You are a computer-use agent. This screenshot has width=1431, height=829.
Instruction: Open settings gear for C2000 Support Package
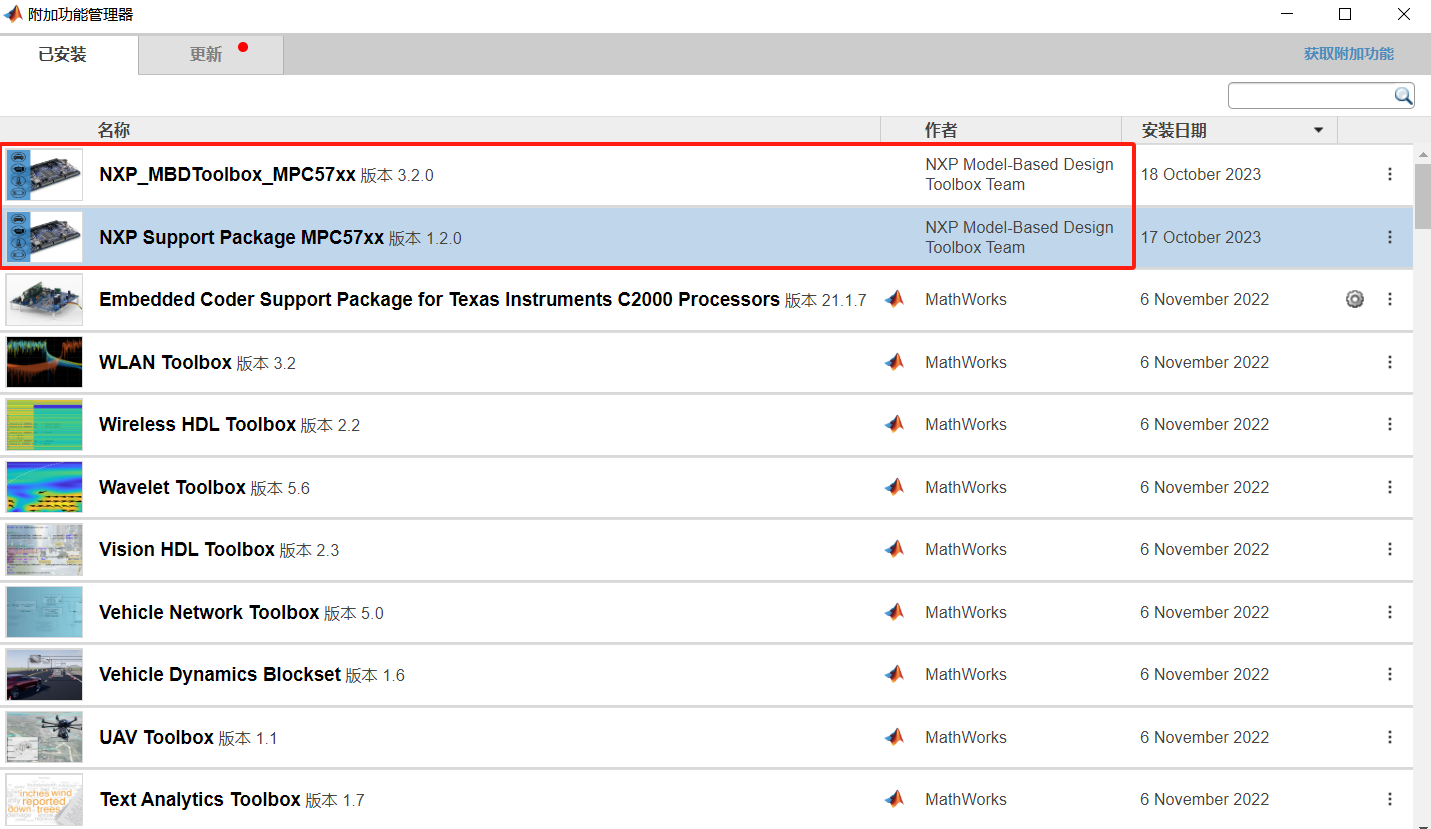(x=1355, y=299)
